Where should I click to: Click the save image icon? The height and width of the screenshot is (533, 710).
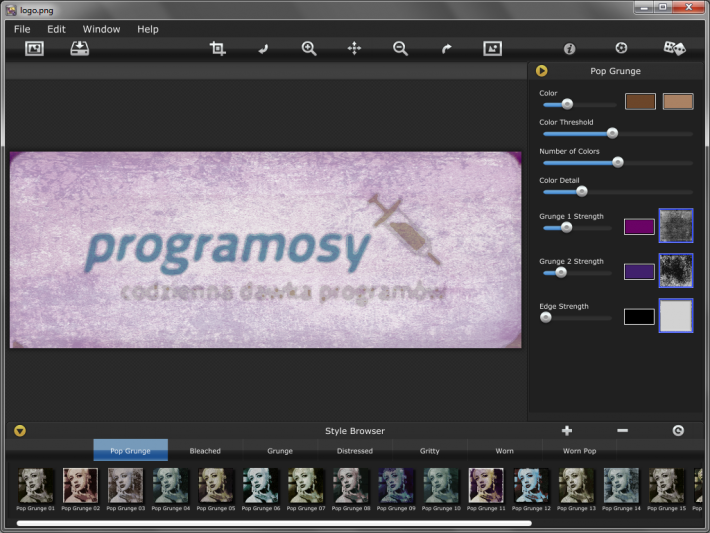coord(80,48)
